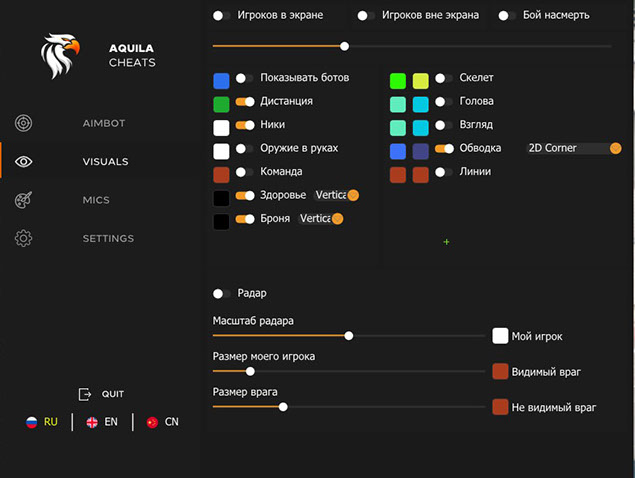Click the Мой игрок white color swatch
This screenshot has height=478, width=635.
pyautogui.click(x=500, y=336)
